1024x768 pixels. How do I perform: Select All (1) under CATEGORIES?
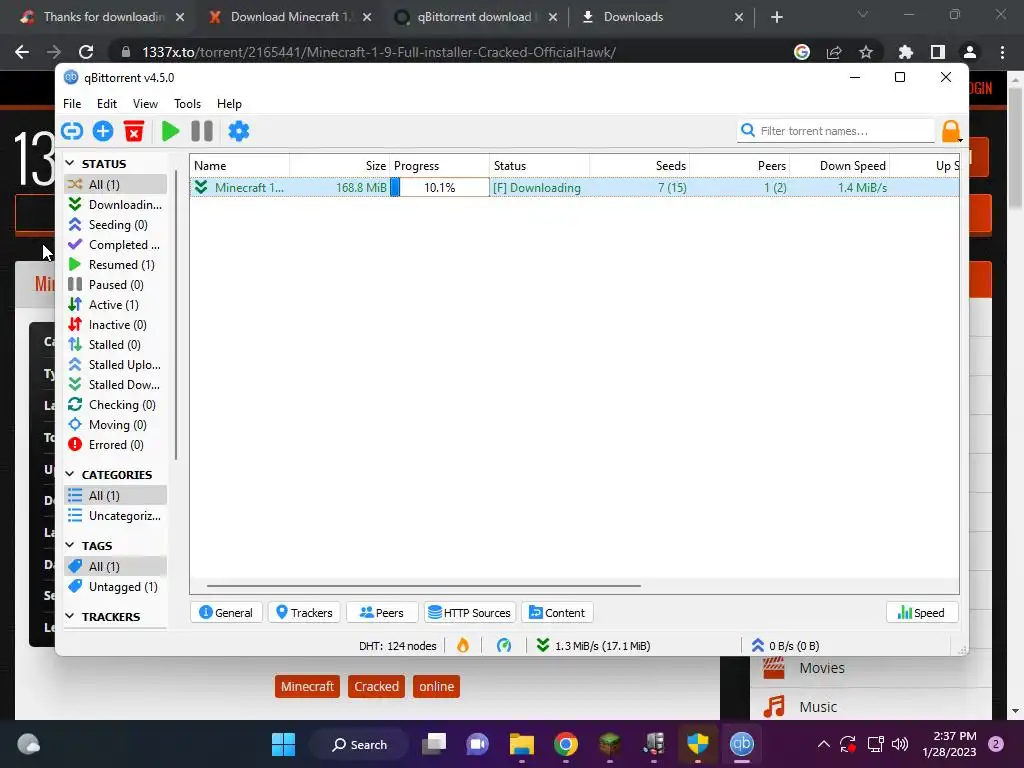[x=116, y=496]
